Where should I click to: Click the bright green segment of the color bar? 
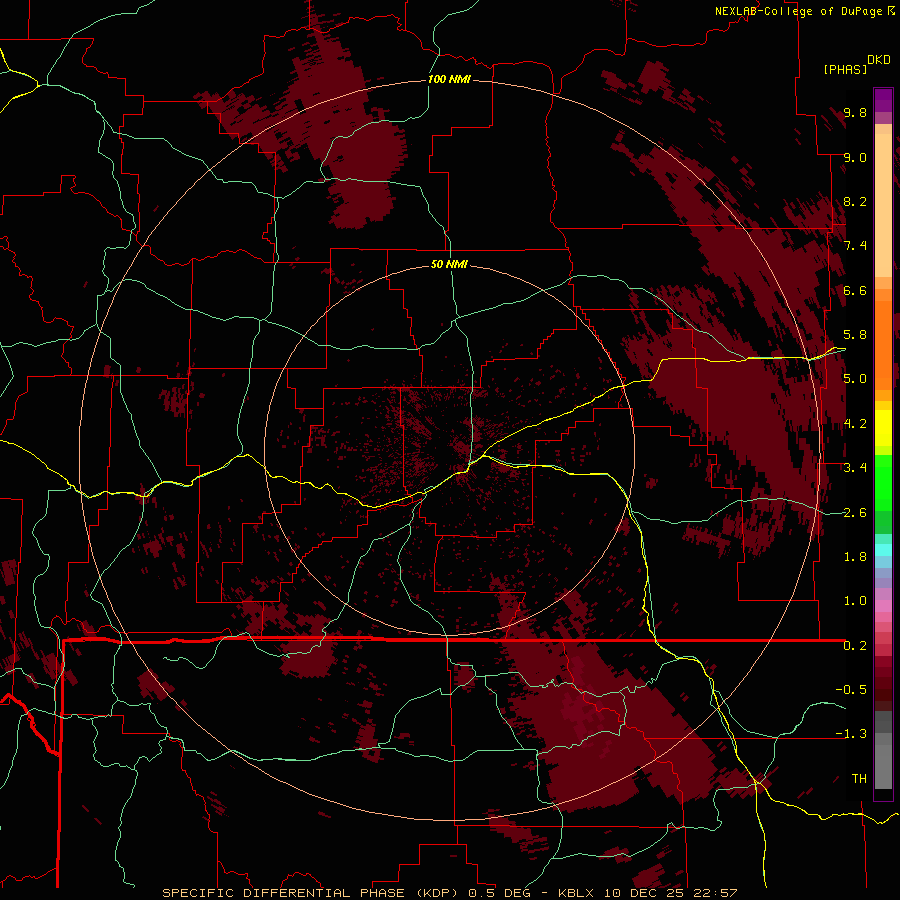click(x=883, y=482)
